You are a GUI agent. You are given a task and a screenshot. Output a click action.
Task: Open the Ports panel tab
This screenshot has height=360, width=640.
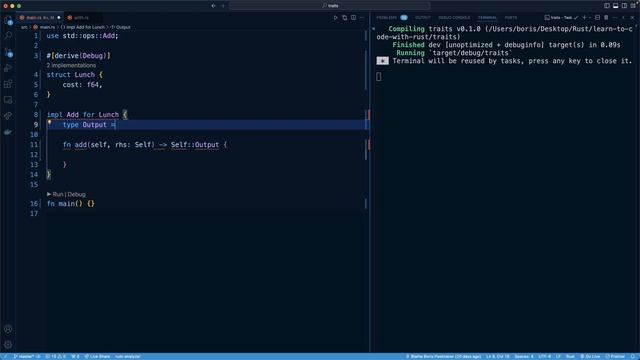[x=511, y=18]
